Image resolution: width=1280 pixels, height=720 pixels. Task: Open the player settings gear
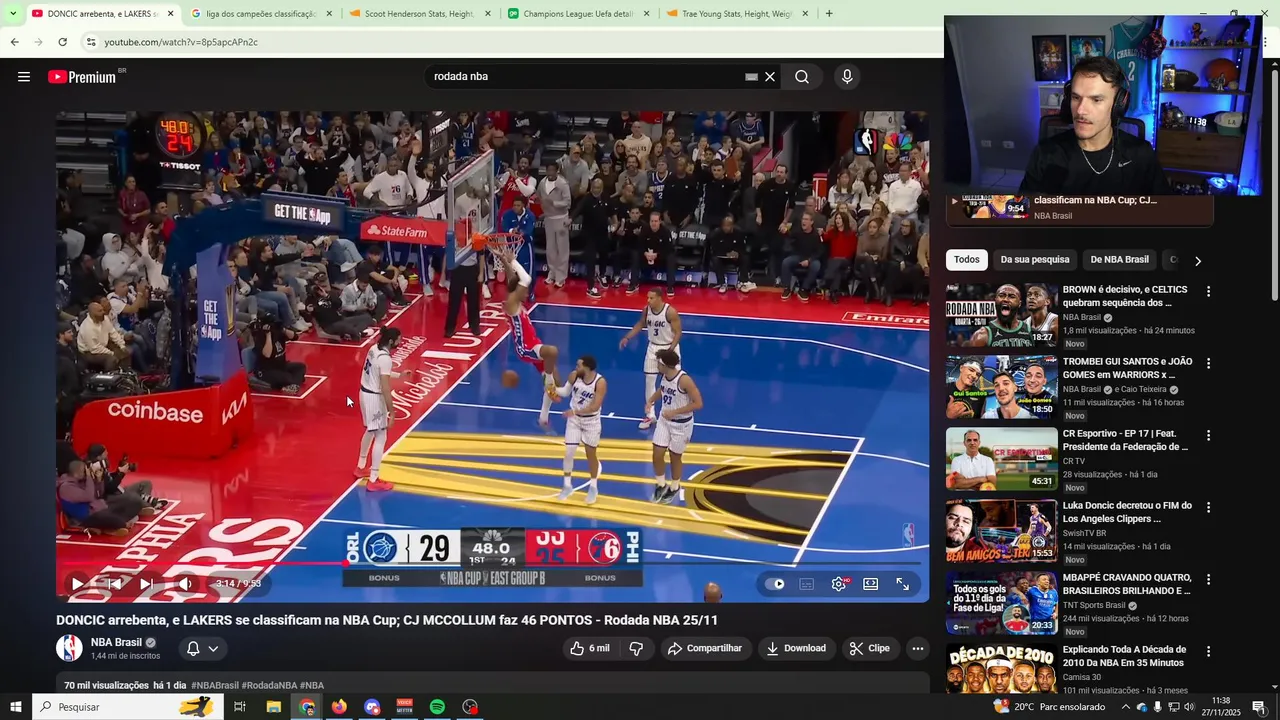click(839, 584)
